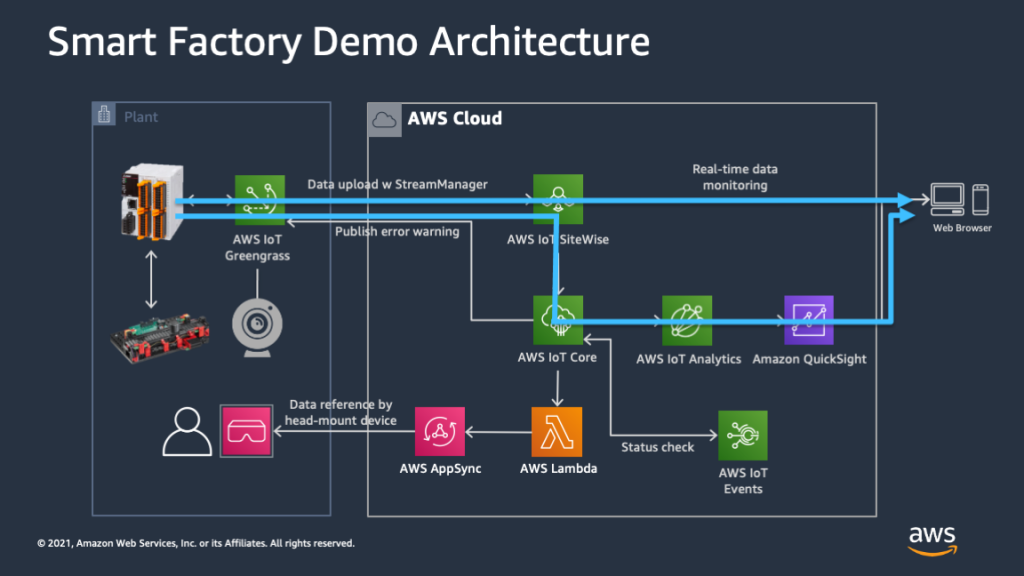Click the factory icon beside the Plant label
Screen dimensions: 1024x576
103,114
